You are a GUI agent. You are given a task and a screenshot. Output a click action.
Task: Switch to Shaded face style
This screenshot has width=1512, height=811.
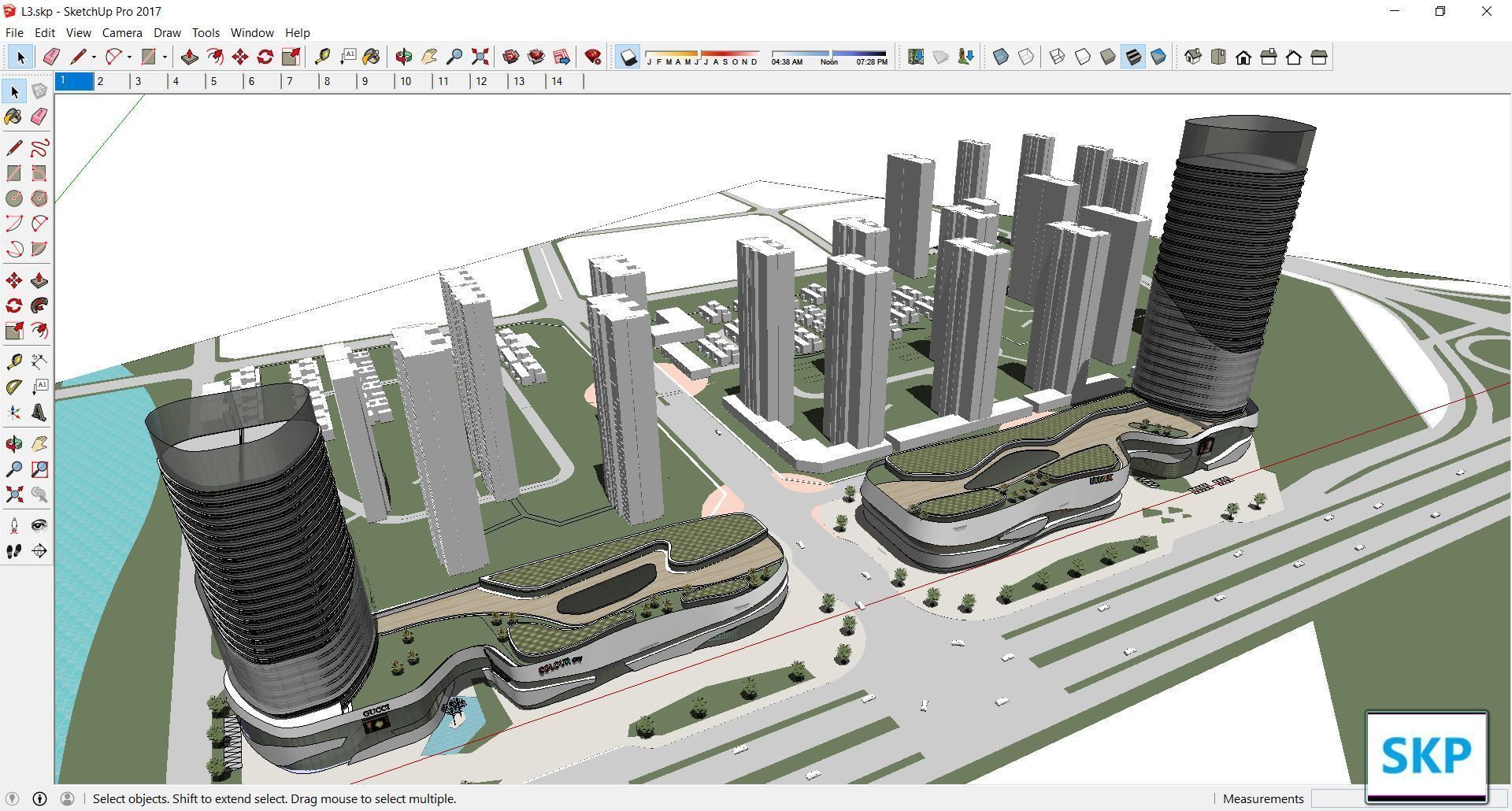point(1108,57)
